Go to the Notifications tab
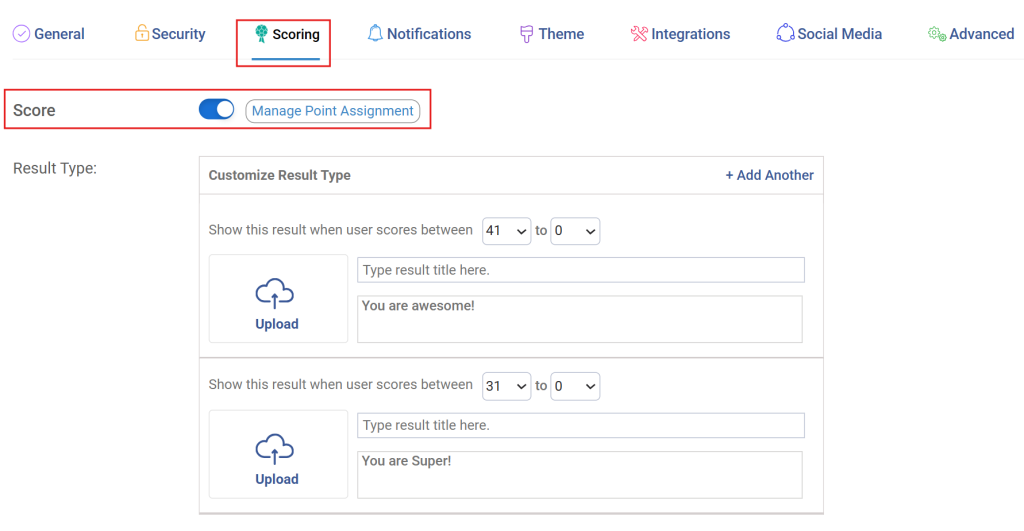 point(419,34)
